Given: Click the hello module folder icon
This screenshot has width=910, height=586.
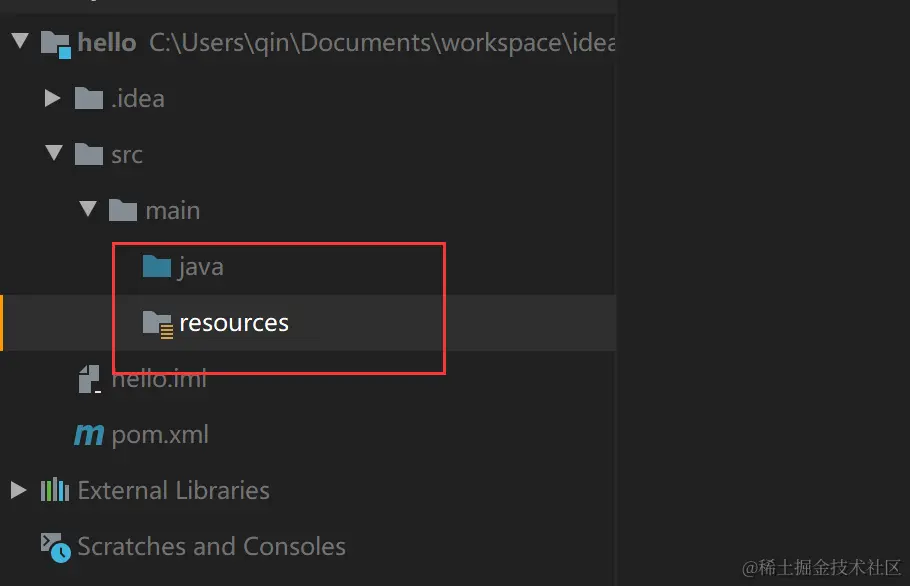Looking at the screenshot, I should coord(55,43).
